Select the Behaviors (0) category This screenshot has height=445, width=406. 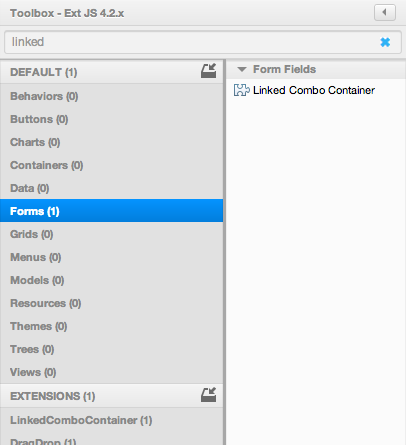[111, 96]
